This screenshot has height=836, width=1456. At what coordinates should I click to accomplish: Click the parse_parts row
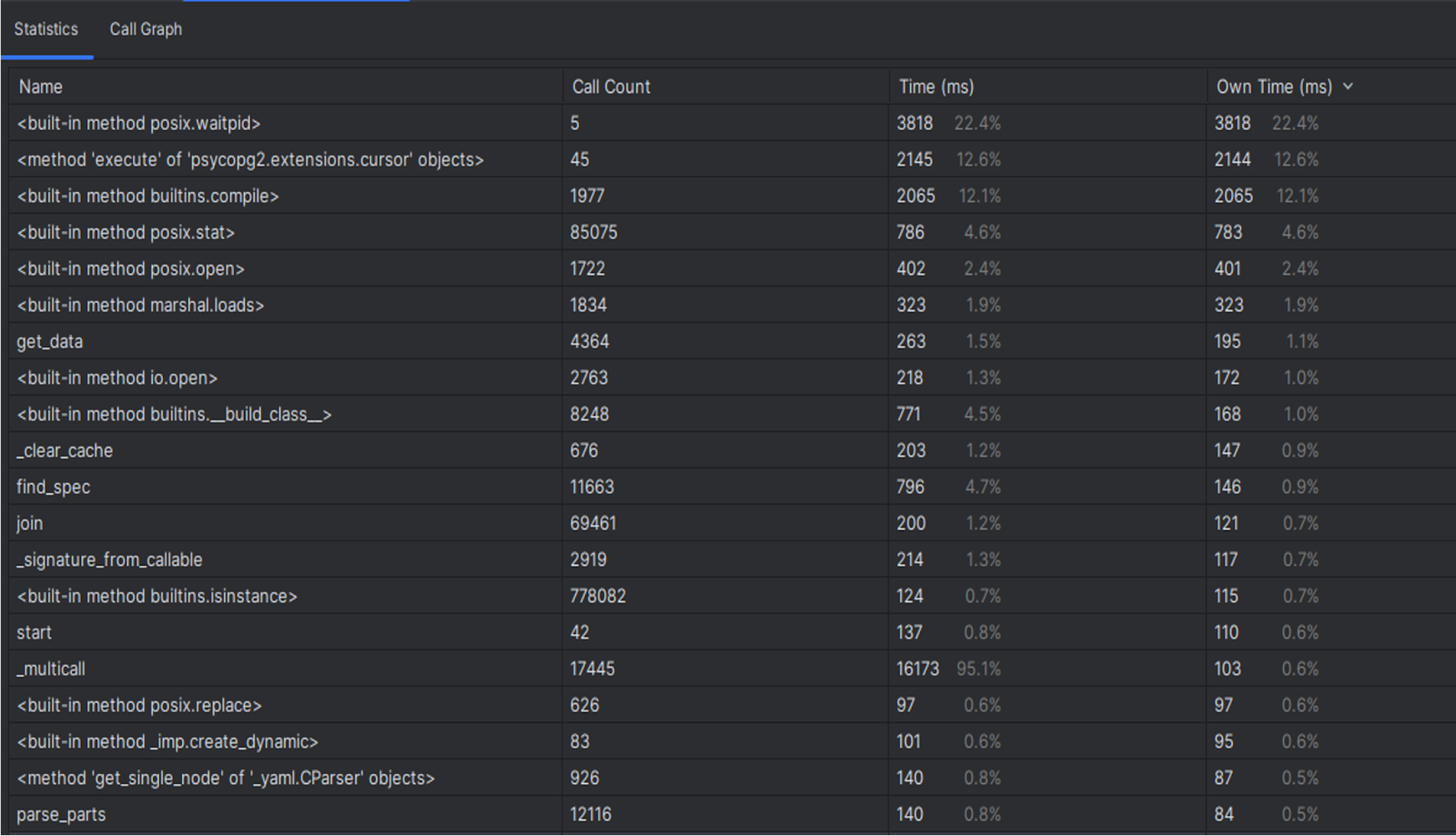pos(61,815)
